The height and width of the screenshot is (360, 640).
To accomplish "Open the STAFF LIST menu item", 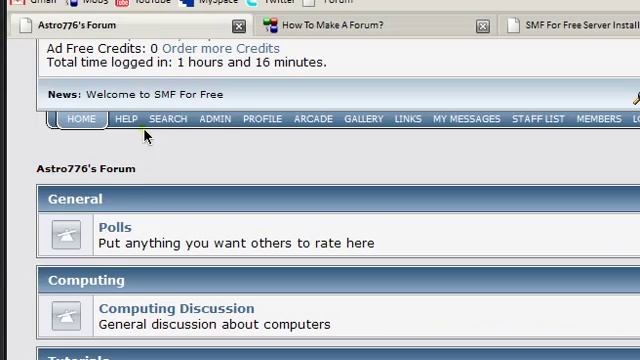I will pos(538,119).
